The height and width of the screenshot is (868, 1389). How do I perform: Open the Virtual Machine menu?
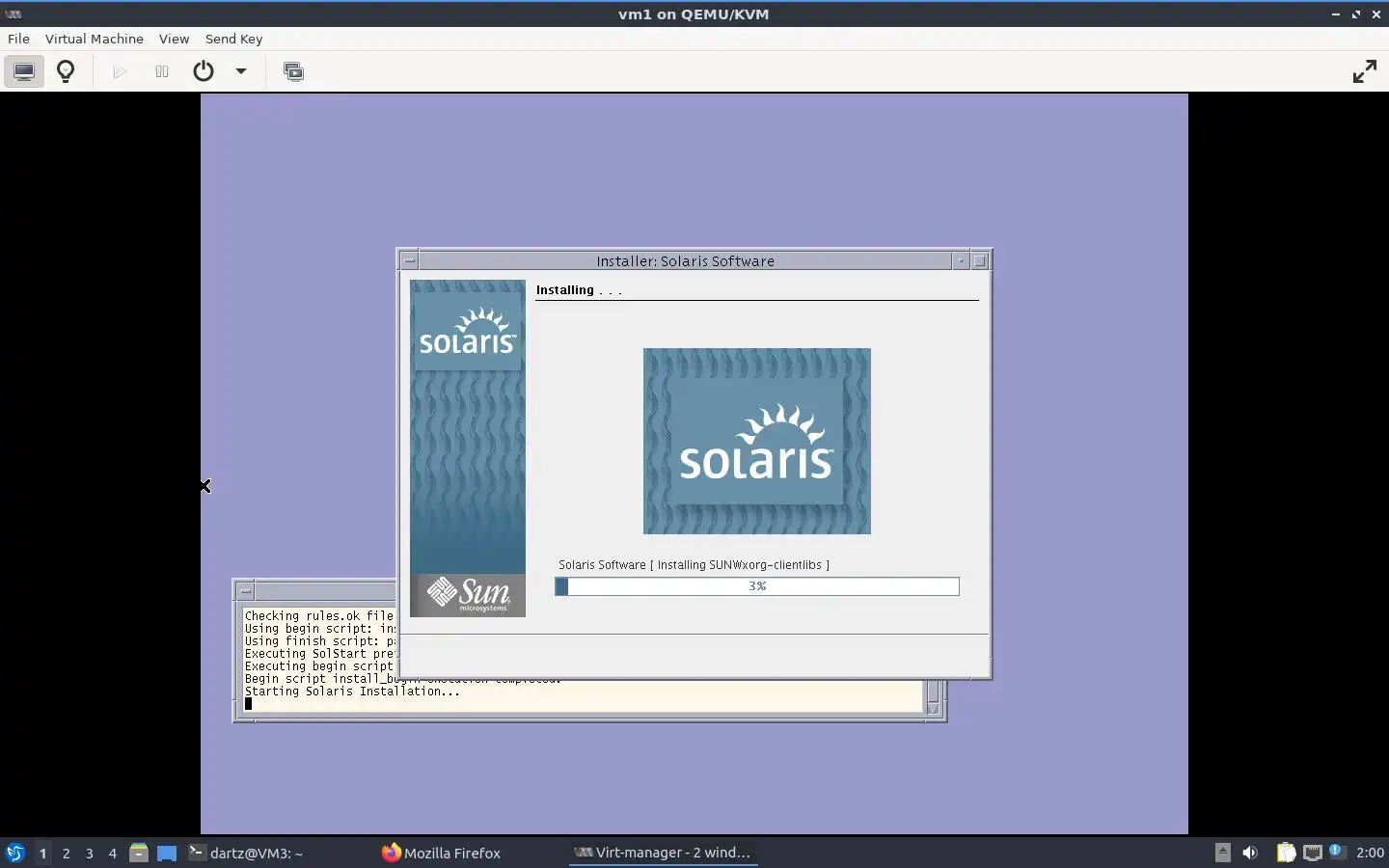click(x=94, y=39)
